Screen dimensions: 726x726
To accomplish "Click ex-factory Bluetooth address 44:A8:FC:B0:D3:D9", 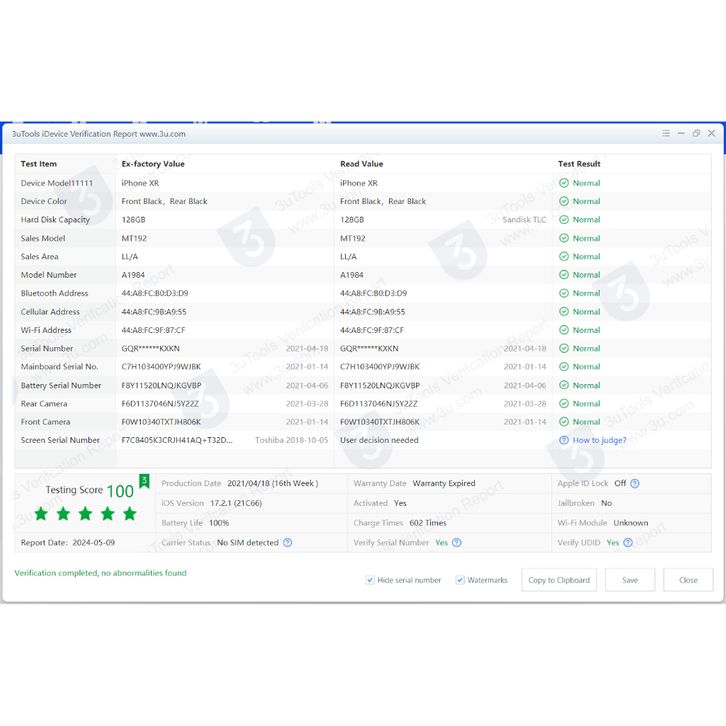I will [x=155, y=293].
